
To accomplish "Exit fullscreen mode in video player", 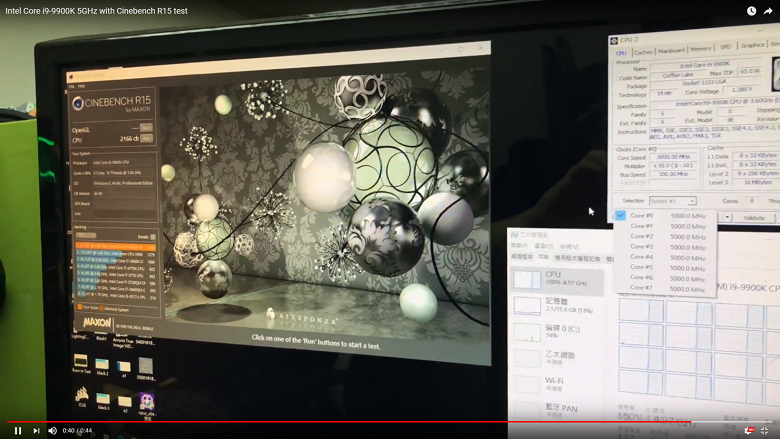I will click(765, 431).
